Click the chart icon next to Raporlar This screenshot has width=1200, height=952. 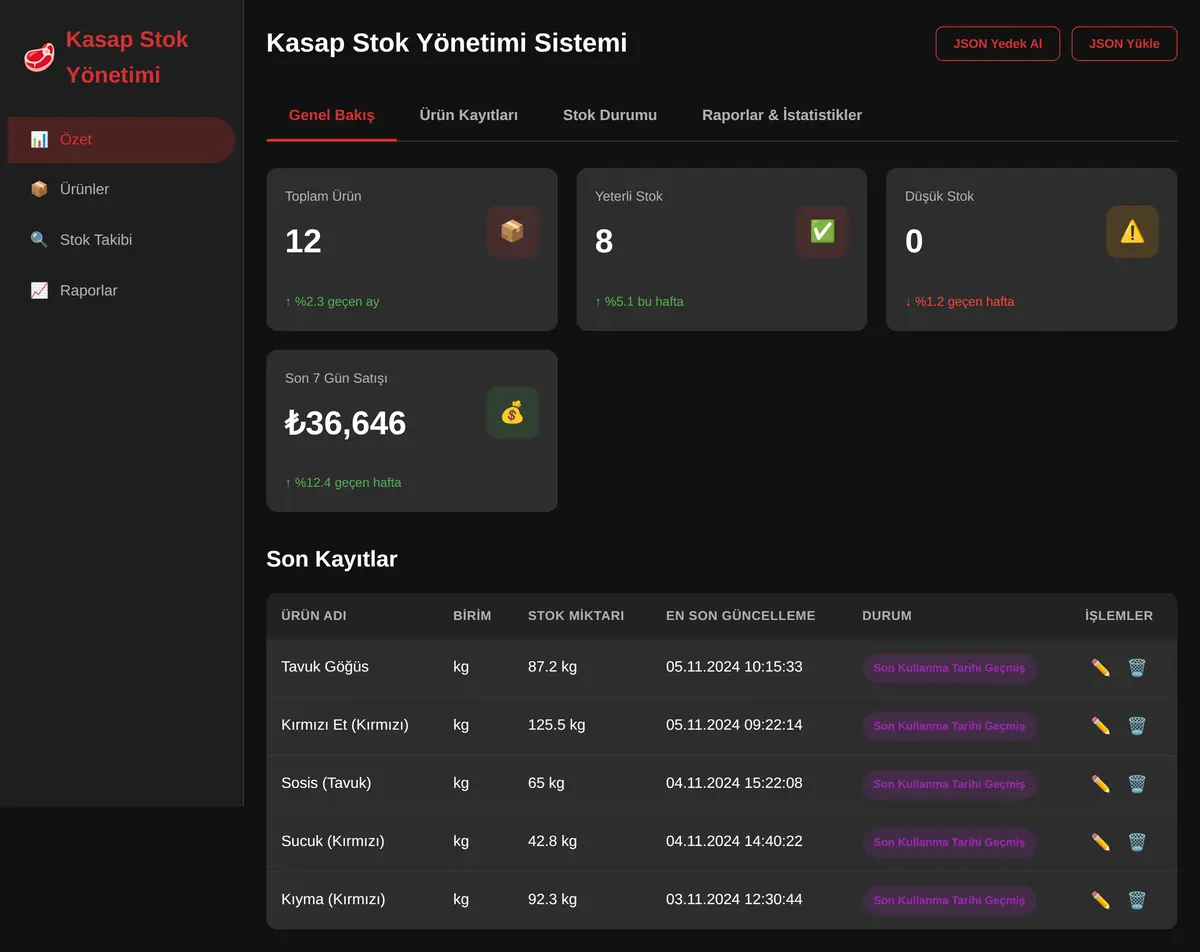[x=39, y=291]
